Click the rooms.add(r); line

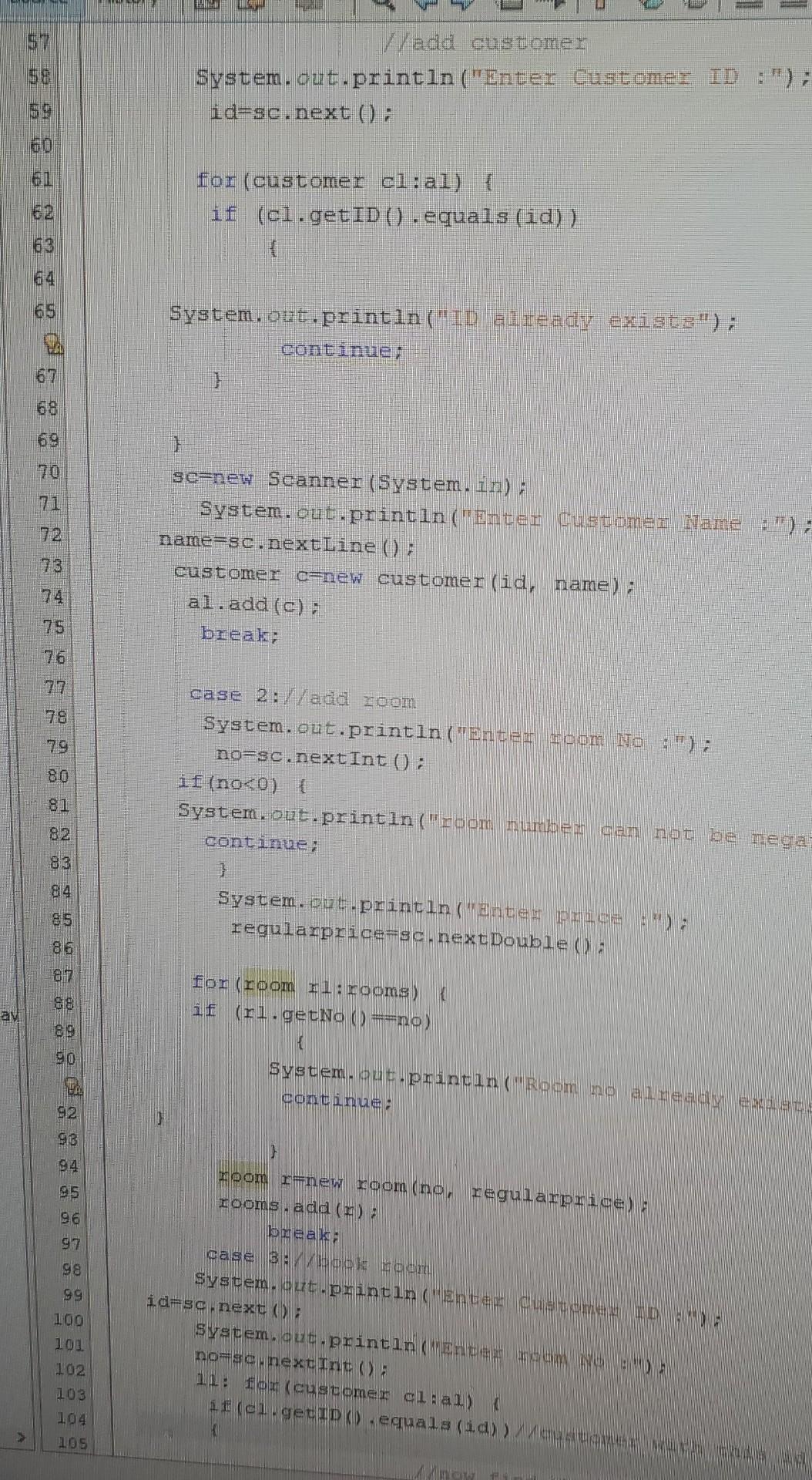tap(297, 1207)
